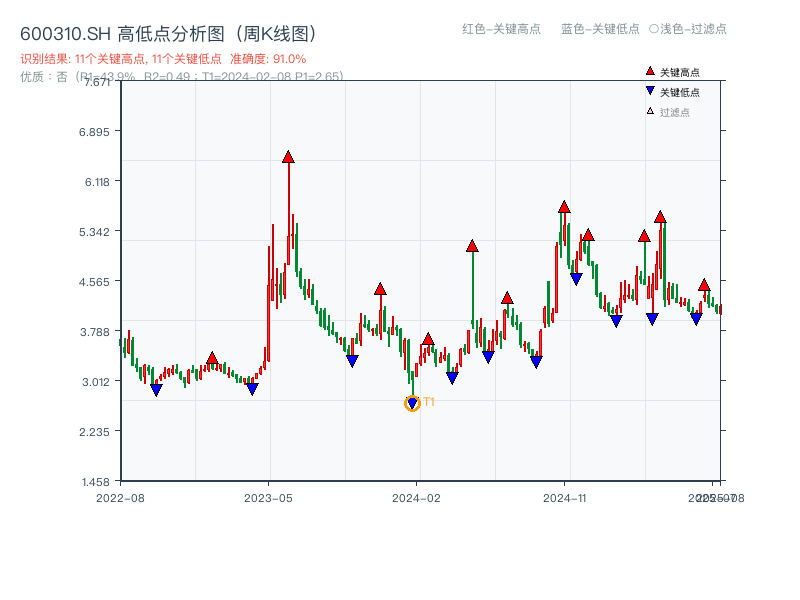
Task: Select the highest red peak marker near 2023-05
Action: (x=288, y=155)
